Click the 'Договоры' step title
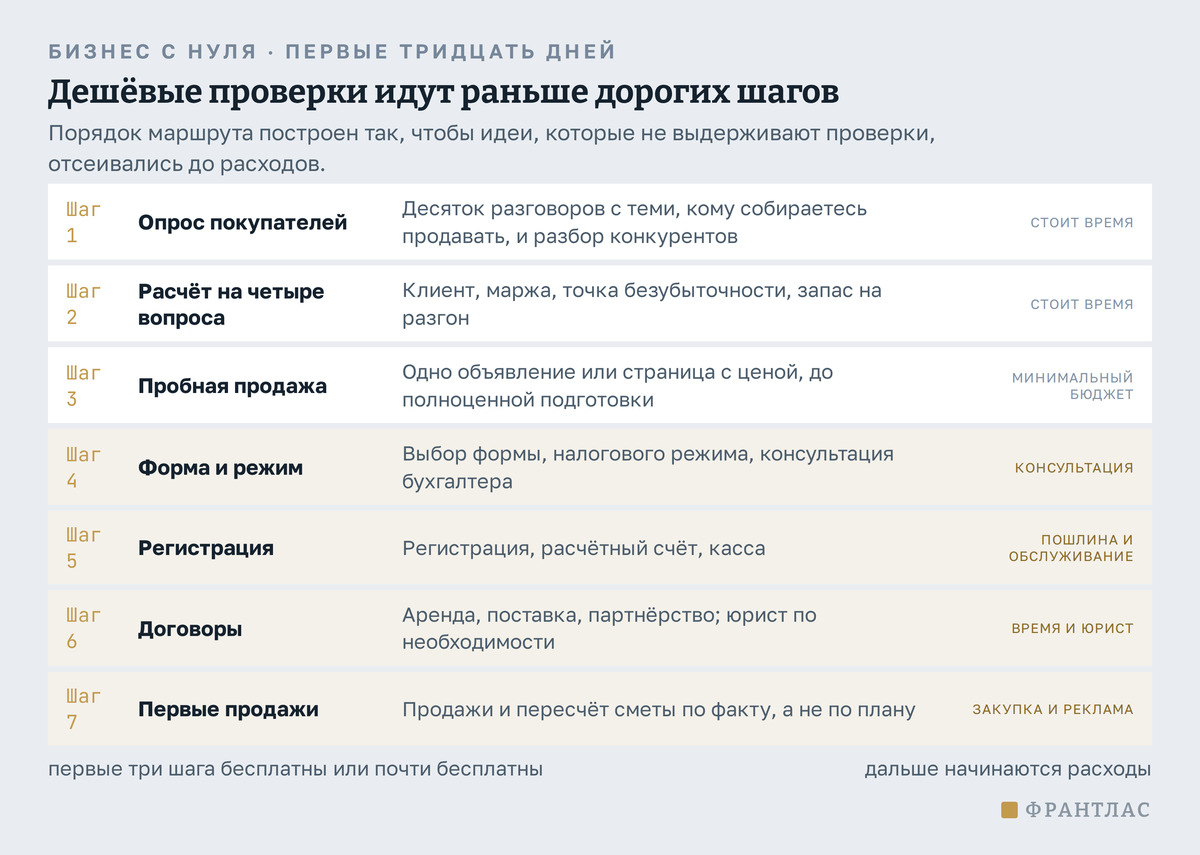1200x855 pixels. tap(190, 630)
